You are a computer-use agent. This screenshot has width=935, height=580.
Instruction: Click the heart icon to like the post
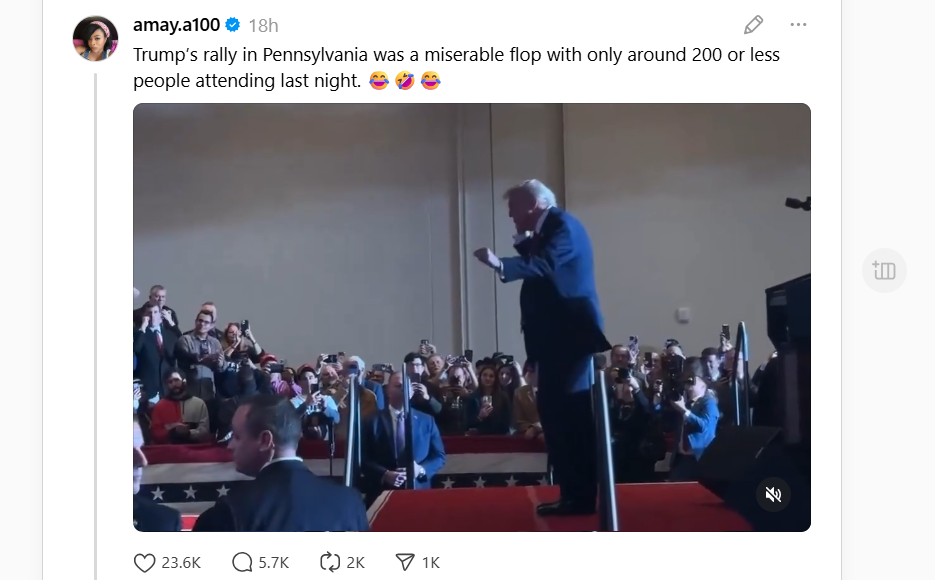coord(145,562)
